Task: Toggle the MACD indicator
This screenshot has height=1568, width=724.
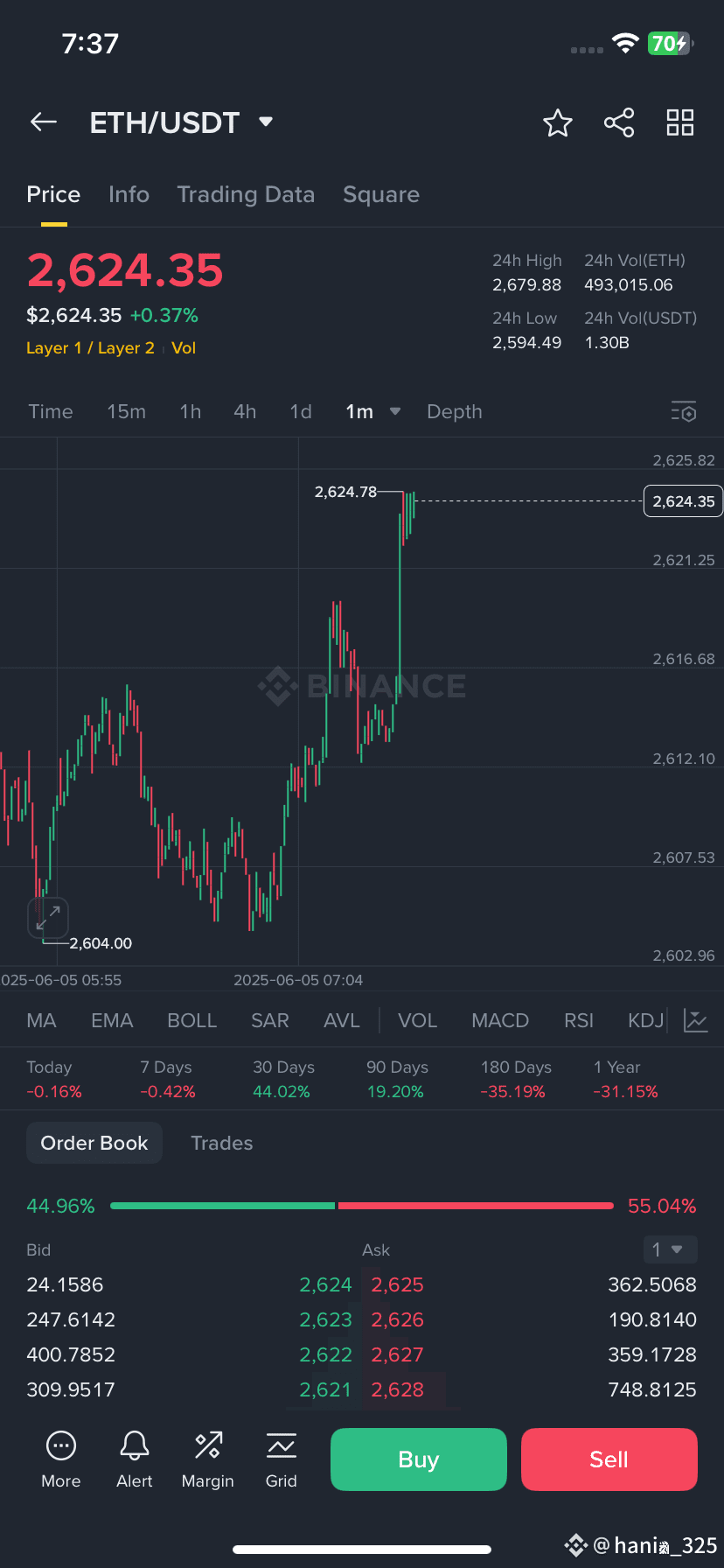Action: pyautogui.click(x=500, y=1021)
